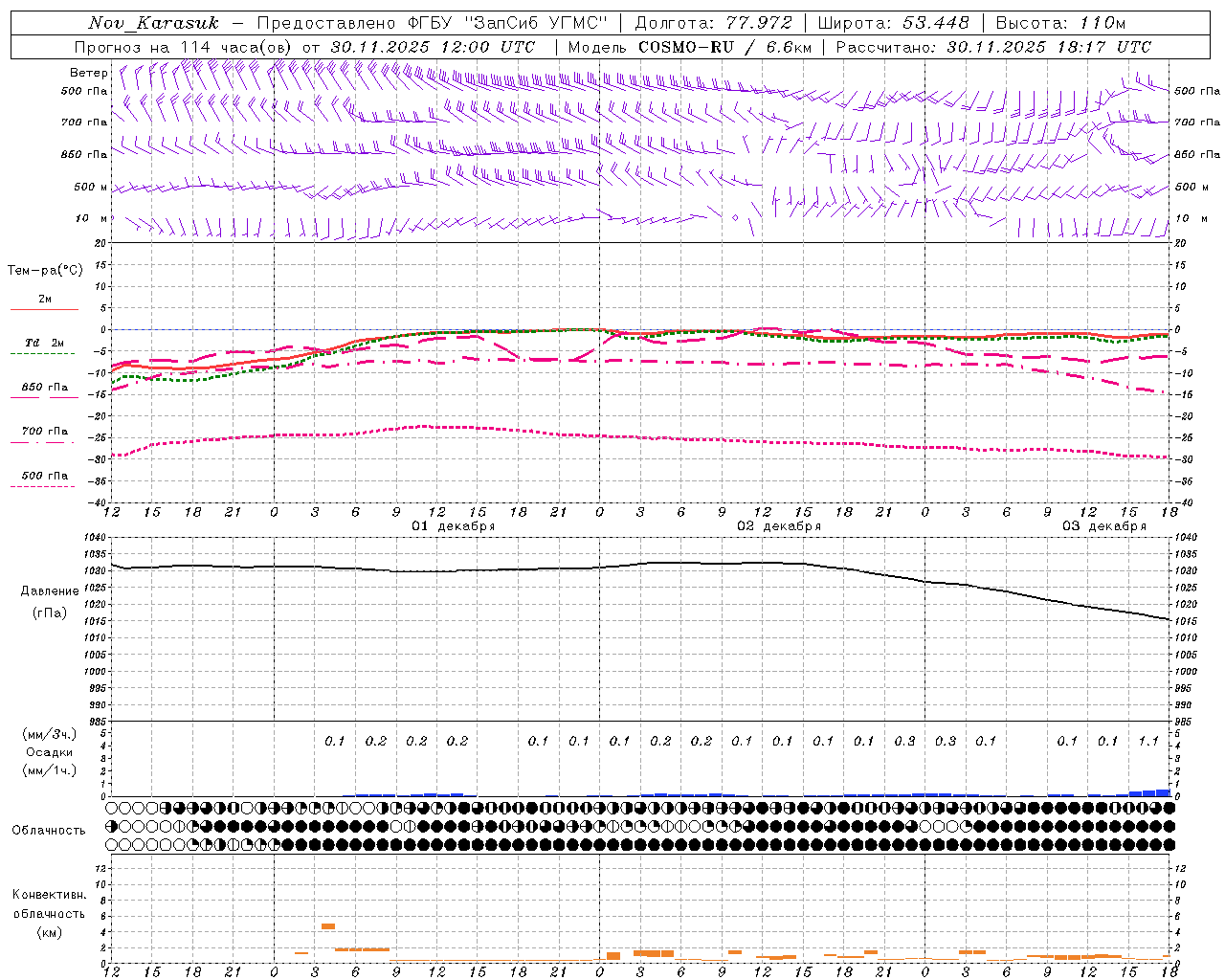Click the Модель COSMO-RU / 6.6км label

[690, 47]
